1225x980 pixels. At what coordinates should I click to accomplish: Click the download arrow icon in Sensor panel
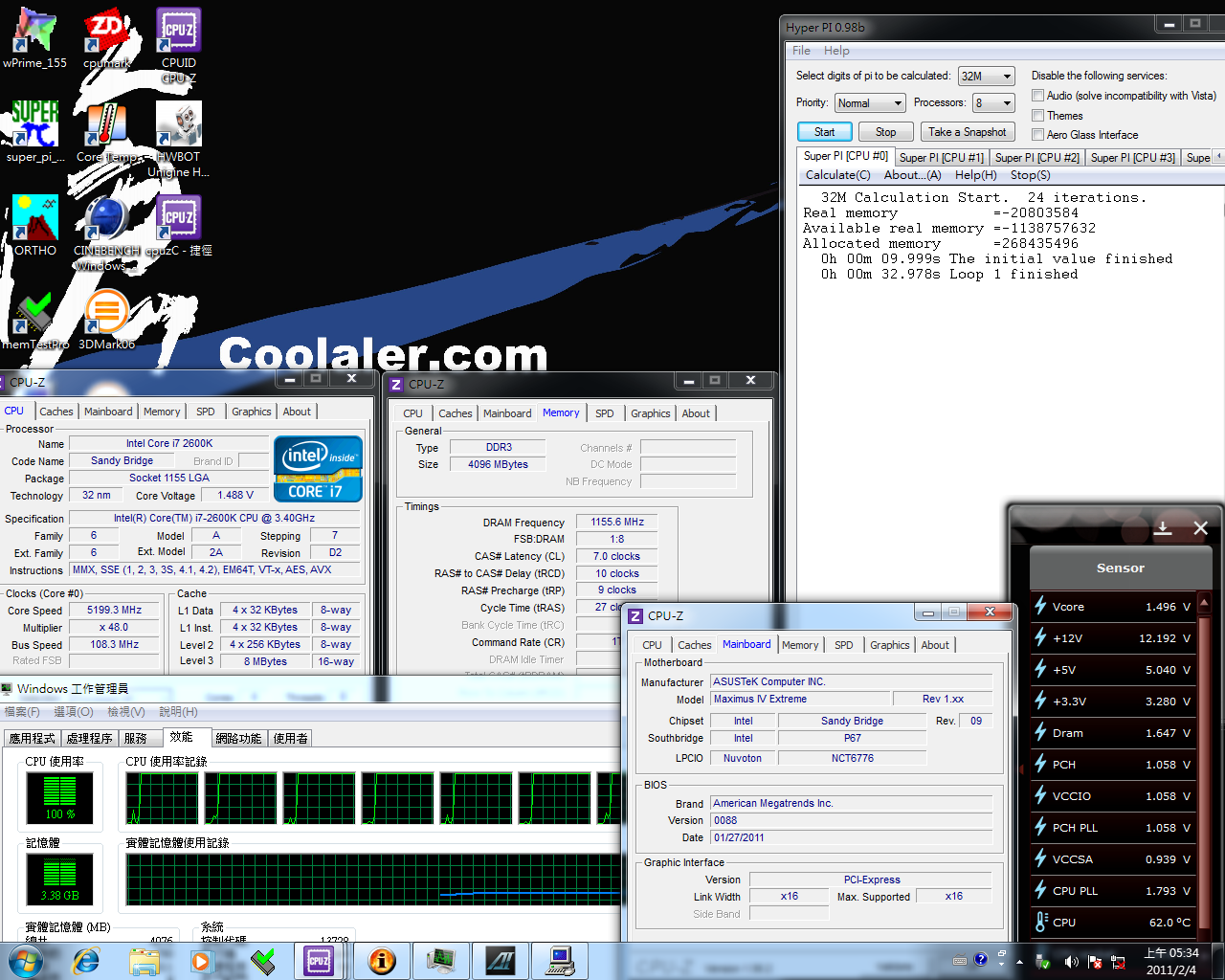(x=1164, y=527)
